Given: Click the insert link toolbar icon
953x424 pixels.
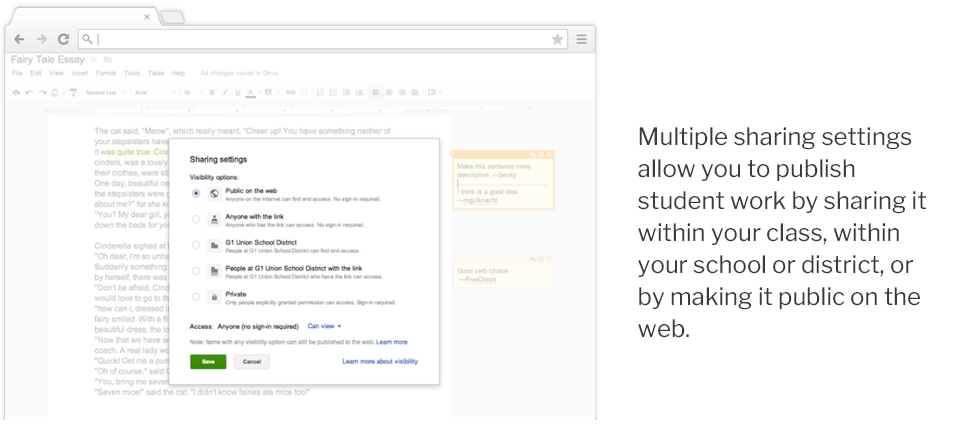Looking at the screenshot, I should (x=290, y=93).
